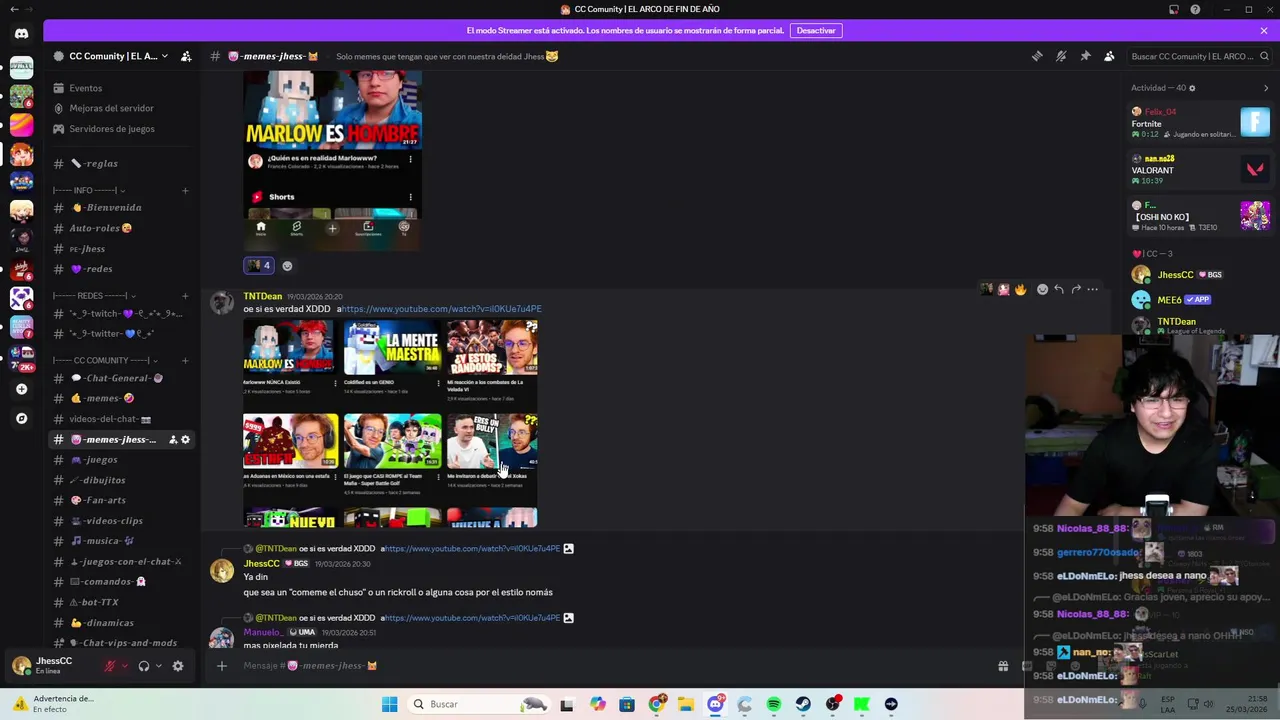Open the Help question mark icon

point(1195,9)
